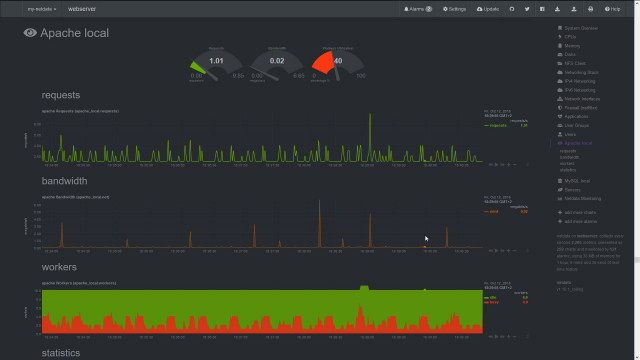Open the Twitter icon link

point(527,9)
